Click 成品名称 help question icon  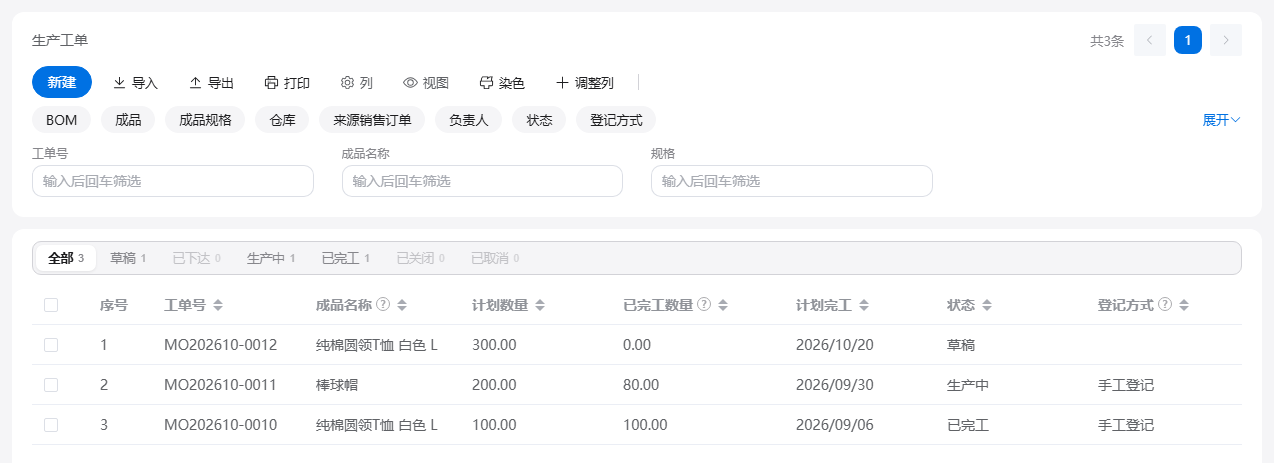tap(383, 304)
